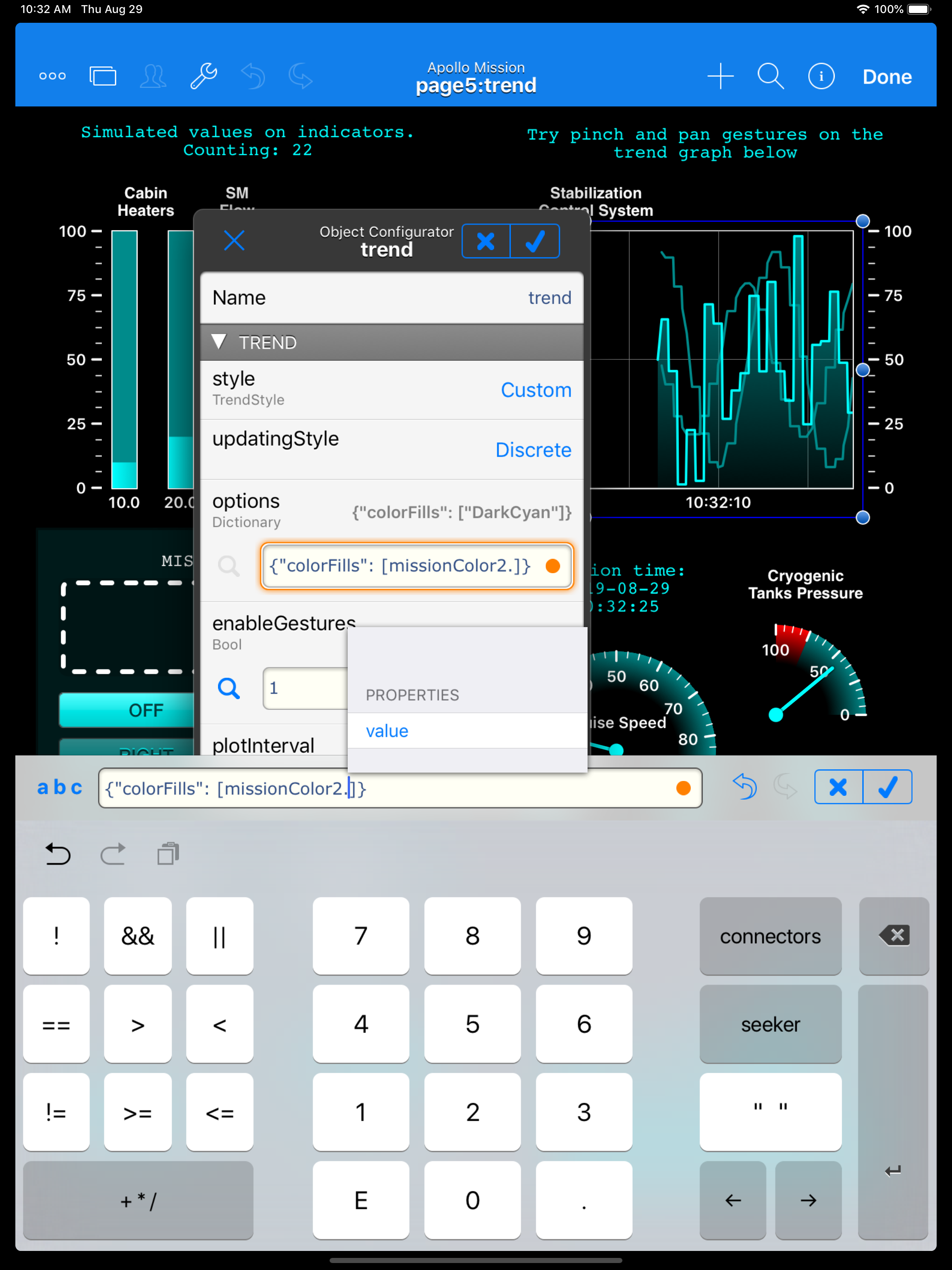Screen dimensions: 952x1270
Task: Open the info circle icon
Action: tap(821, 76)
